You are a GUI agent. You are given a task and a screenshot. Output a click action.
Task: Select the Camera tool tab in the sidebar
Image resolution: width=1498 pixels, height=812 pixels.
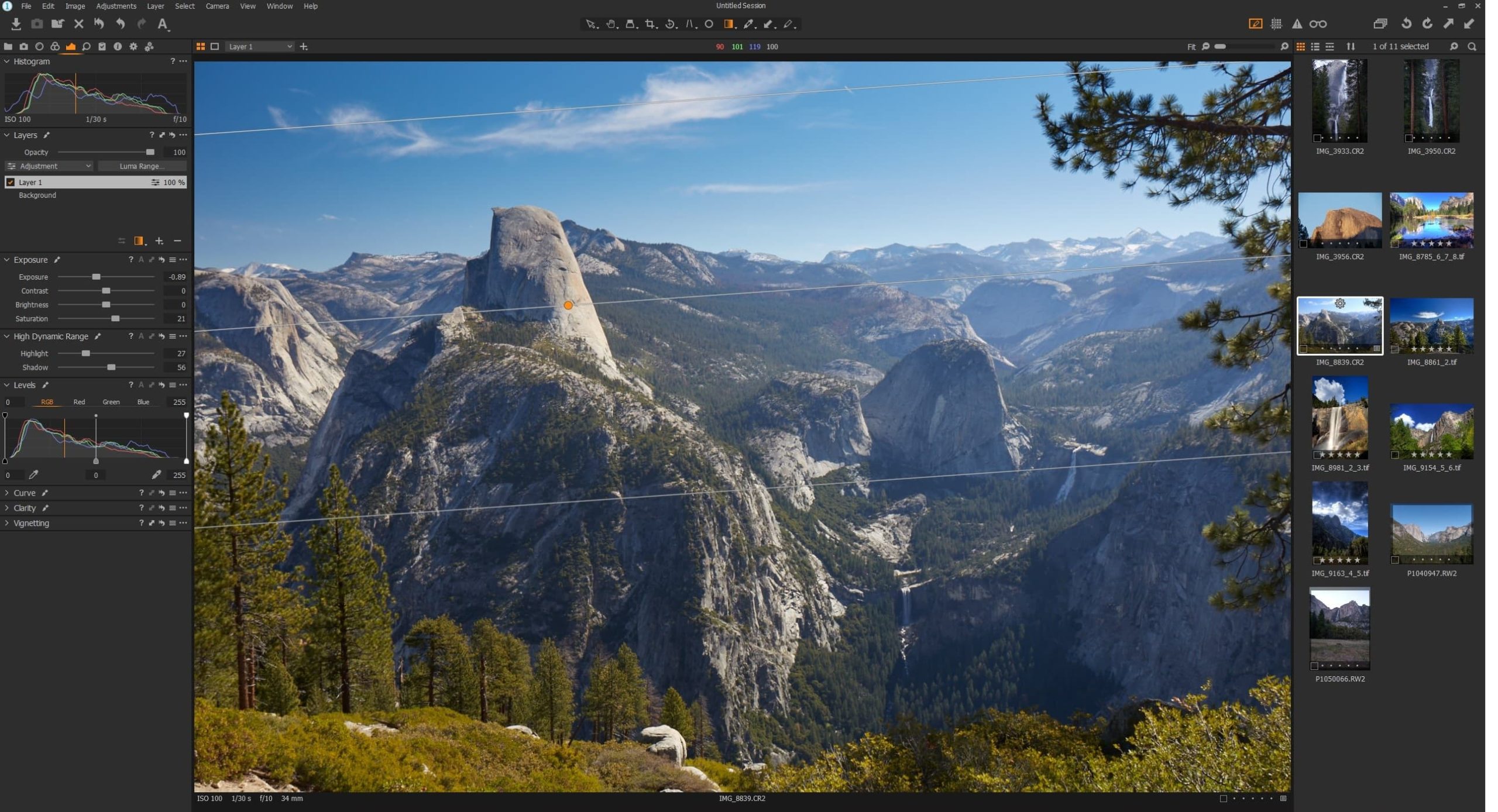click(x=23, y=46)
